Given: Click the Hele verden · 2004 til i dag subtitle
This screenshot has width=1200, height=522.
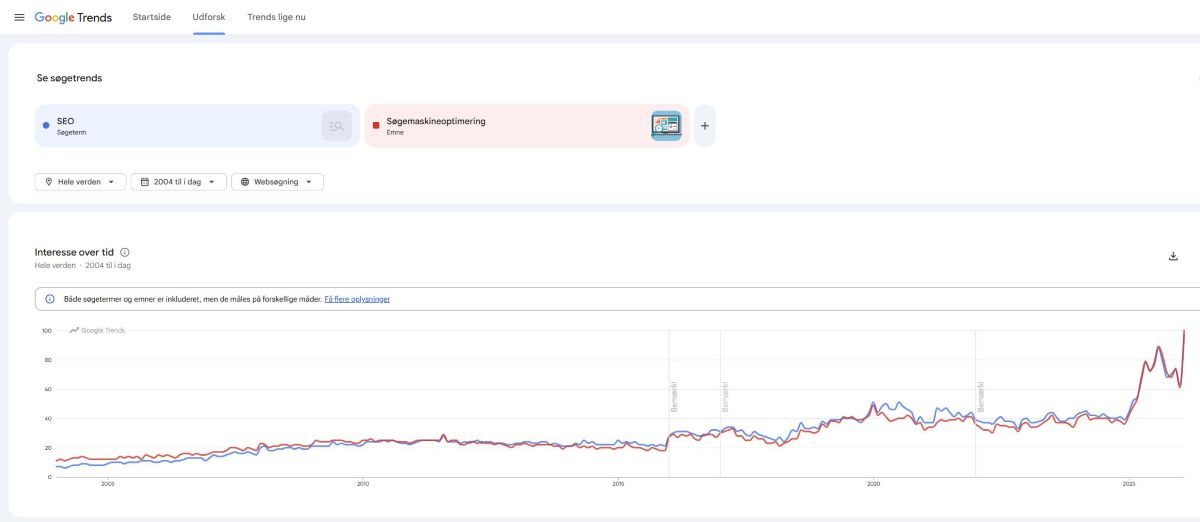Looking at the screenshot, I should pos(83,266).
